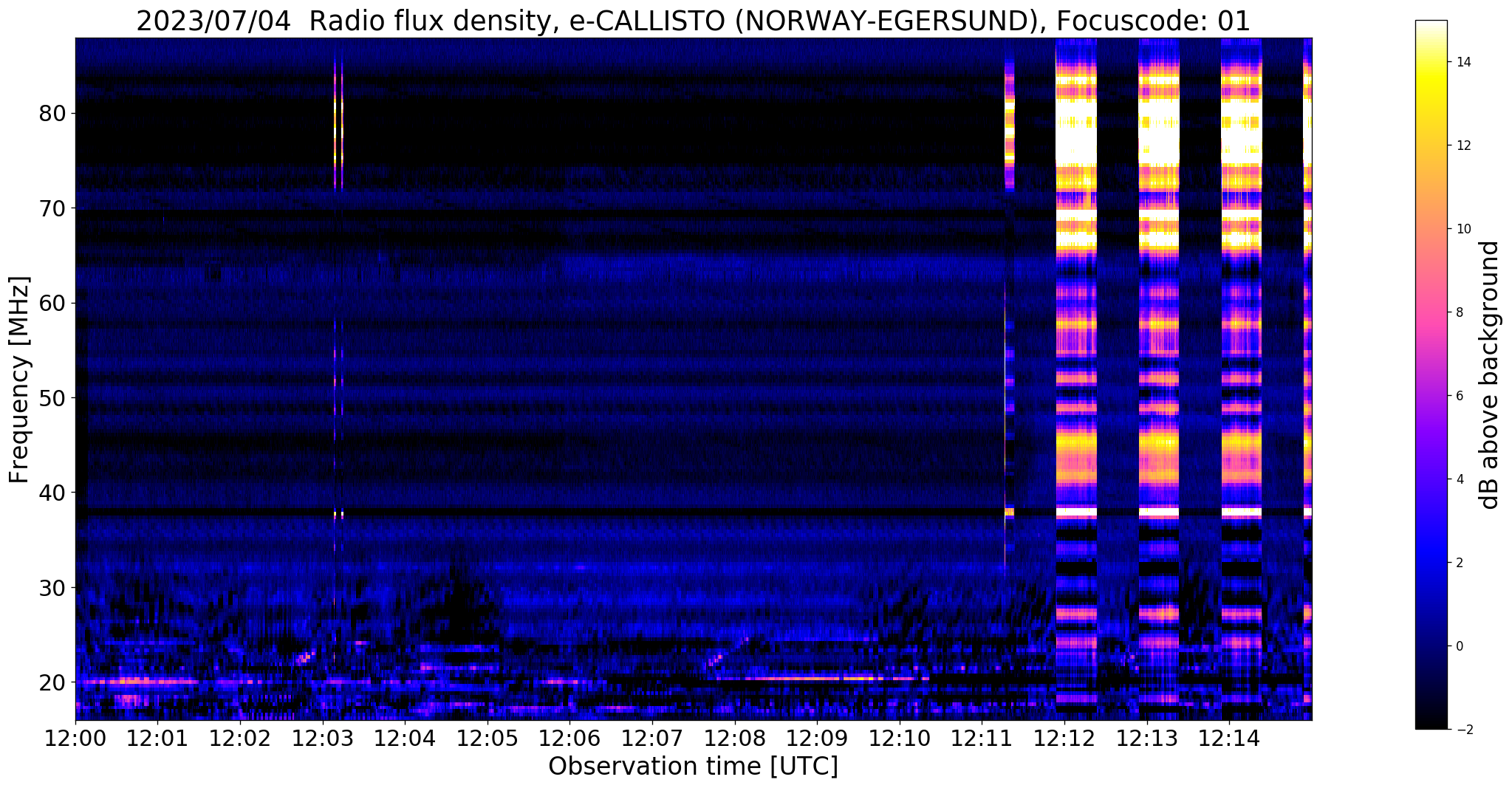Click the colorbar tick label 10
Image resolution: width=1512 pixels, height=788 pixels.
[x=1463, y=229]
